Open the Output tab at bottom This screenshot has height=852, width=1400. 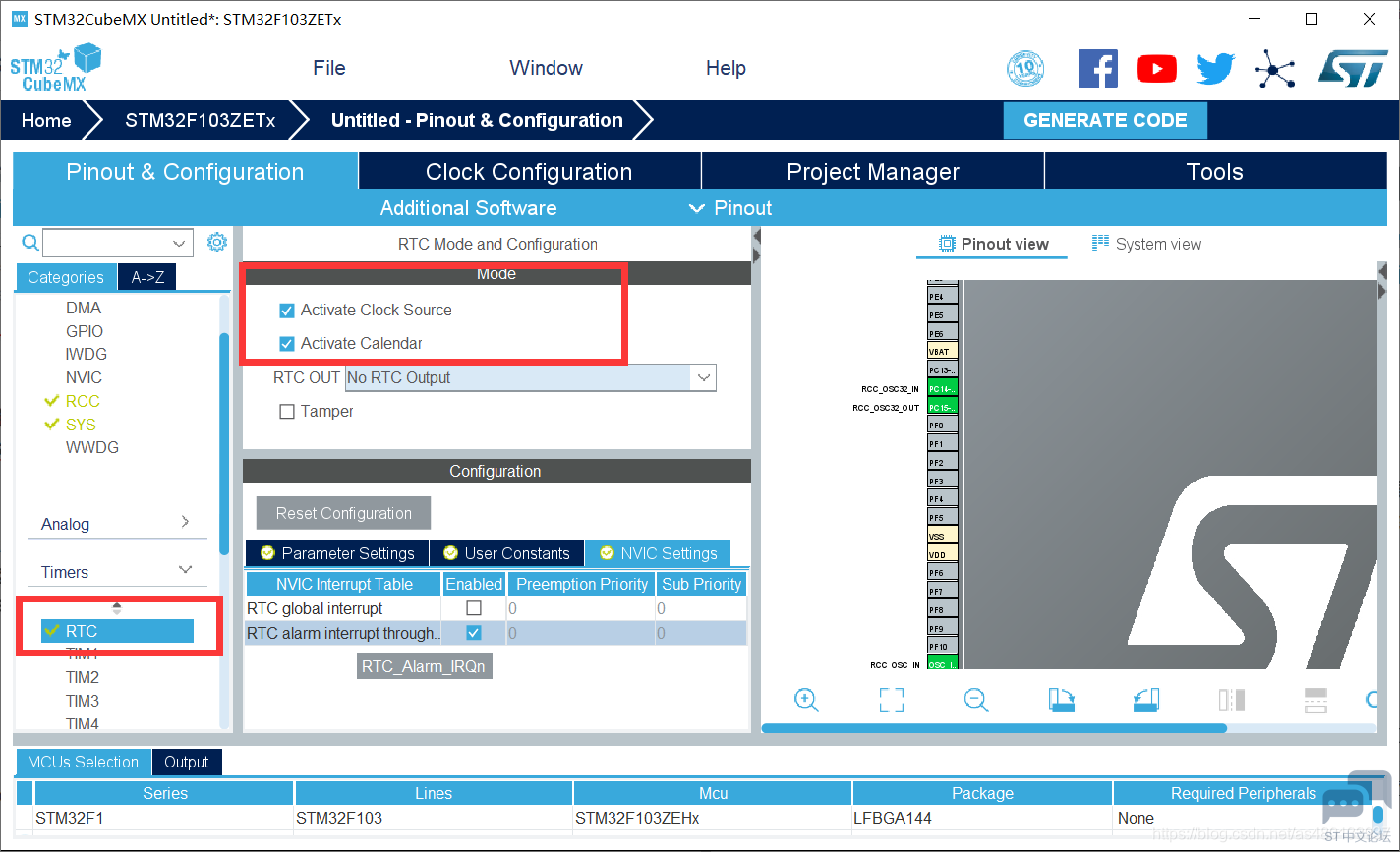pos(187,762)
